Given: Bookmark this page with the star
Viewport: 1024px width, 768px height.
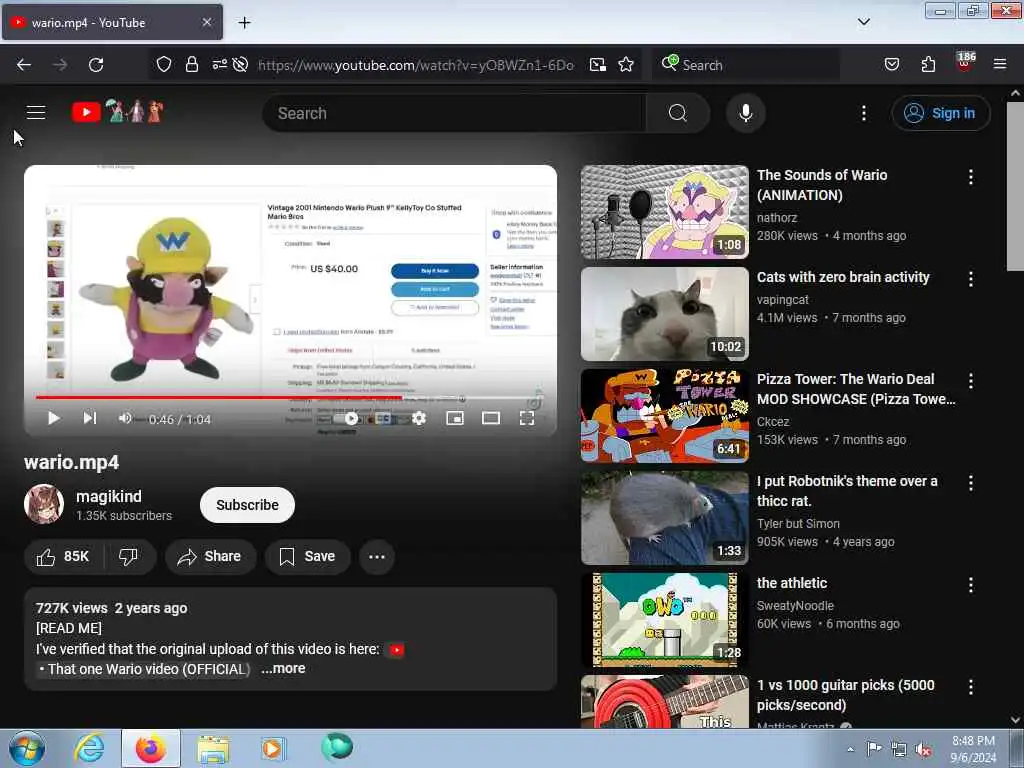Looking at the screenshot, I should coord(626,65).
